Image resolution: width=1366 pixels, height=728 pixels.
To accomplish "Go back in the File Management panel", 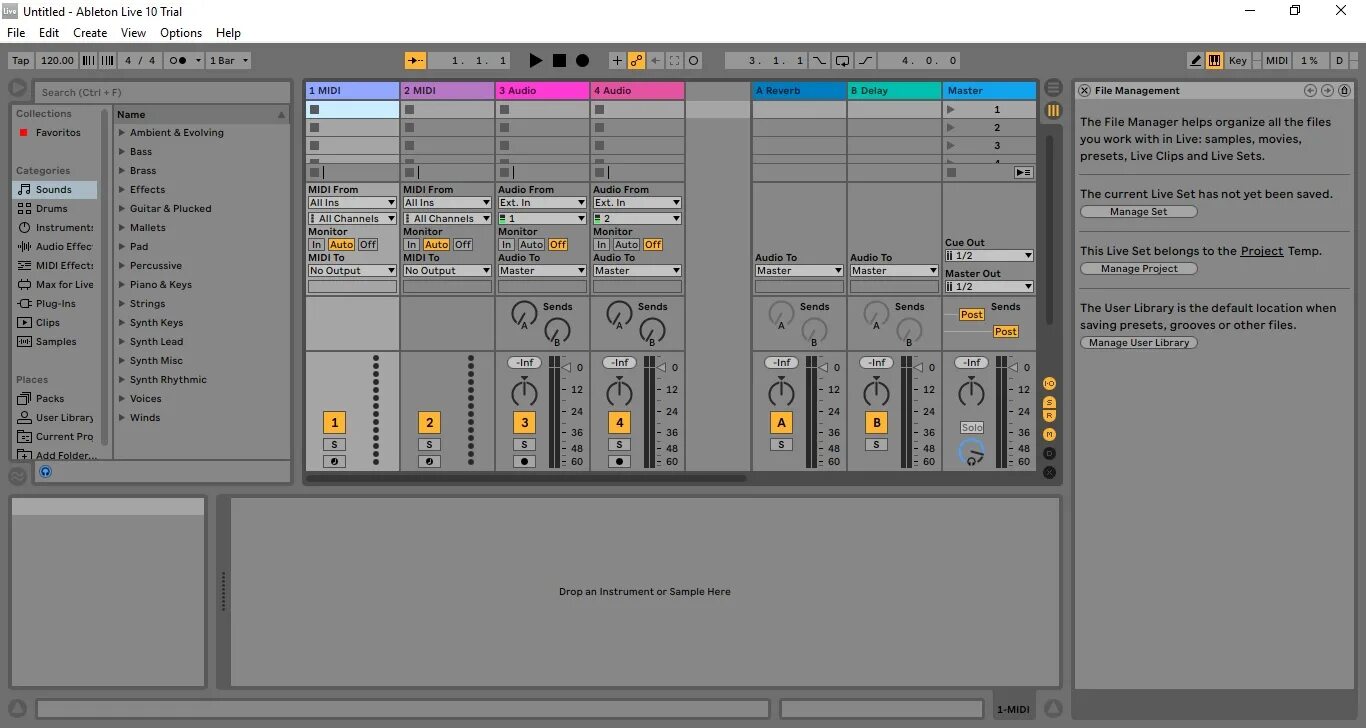I will (1310, 90).
